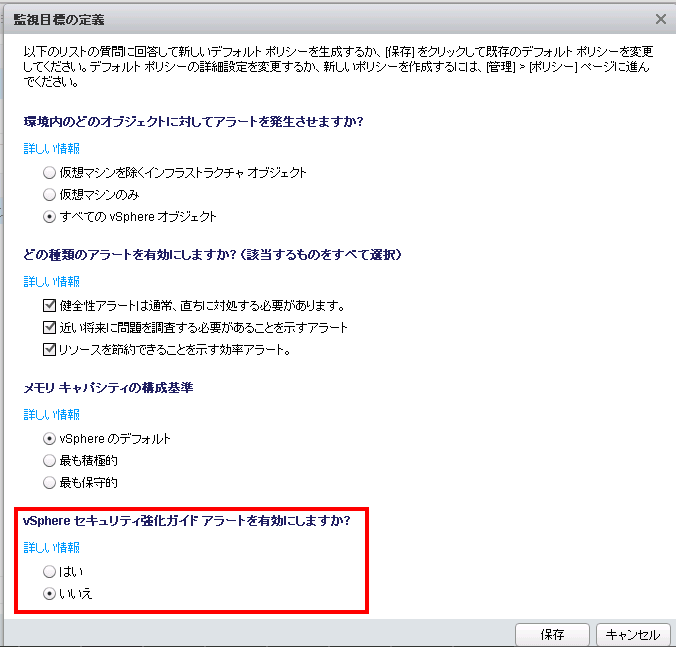Screen dimensions: 676x647
Task: Open 詳しい情報 link under alert types question
Action: [52, 281]
